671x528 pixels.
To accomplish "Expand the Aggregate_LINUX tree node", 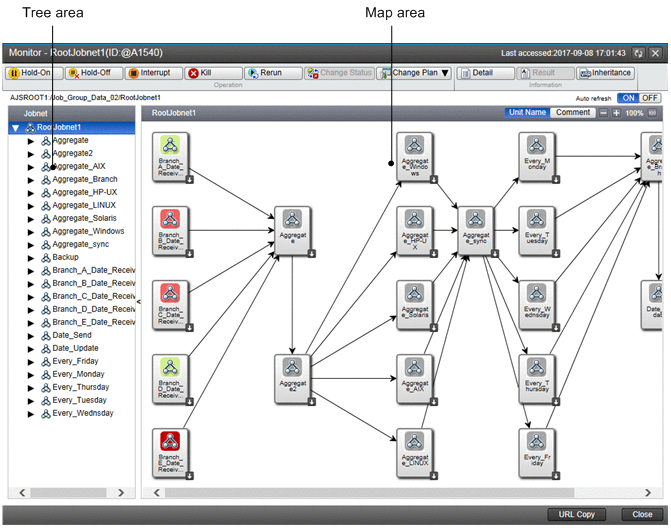I will (31, 206).
